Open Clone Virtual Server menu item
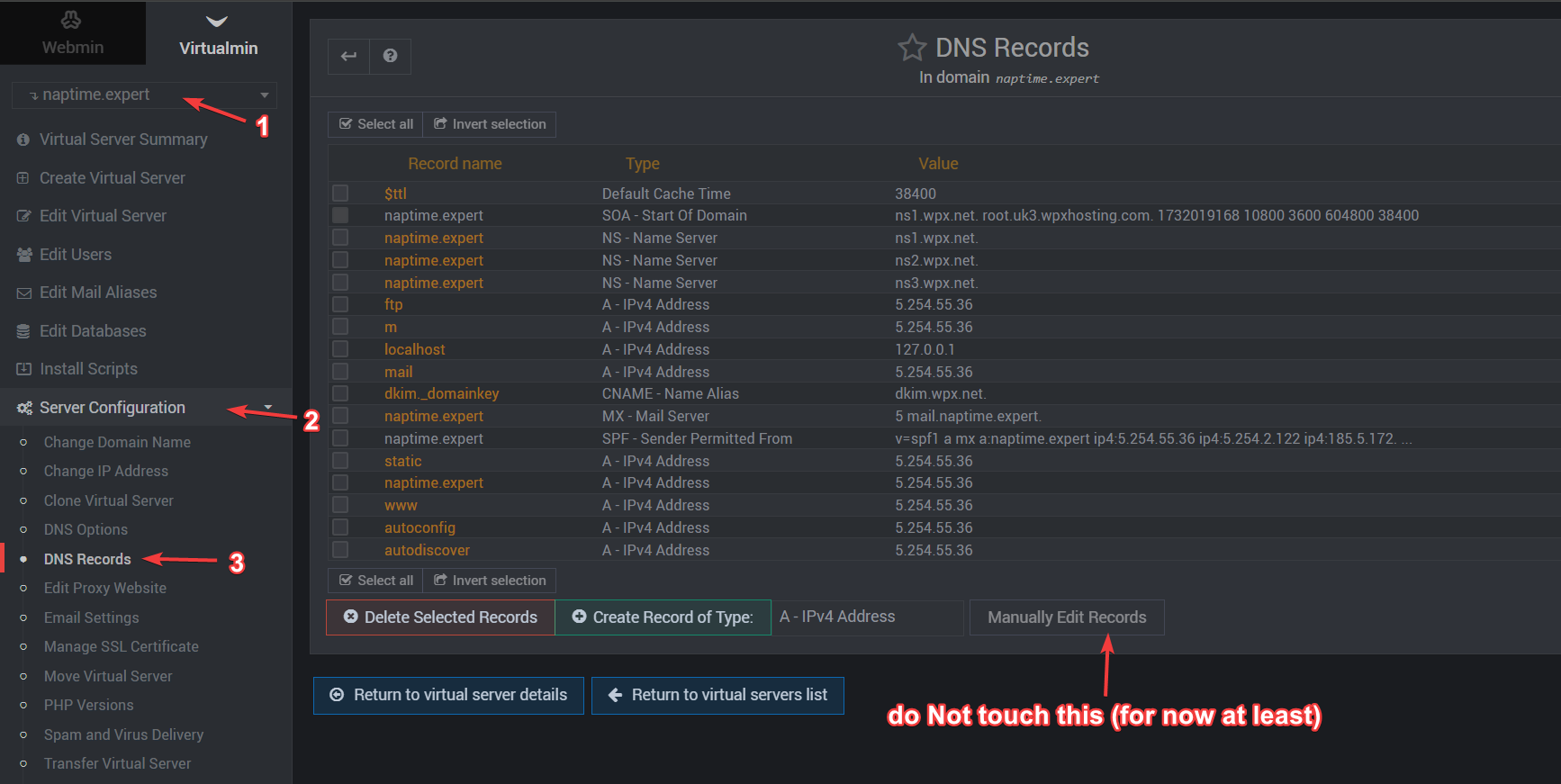 click(x=109, y=500)
